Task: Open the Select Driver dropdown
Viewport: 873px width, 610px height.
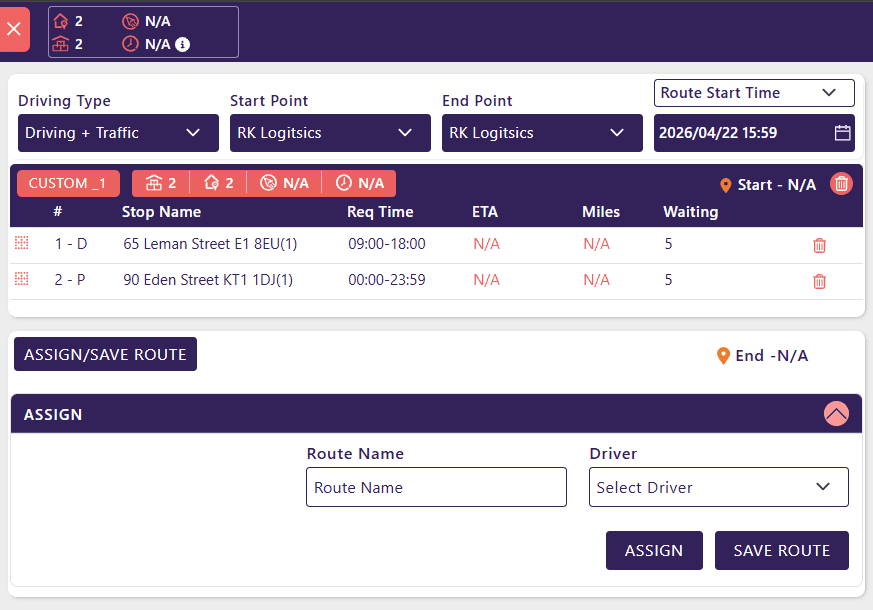Action: pyautogui.click(x=719, y=487)
